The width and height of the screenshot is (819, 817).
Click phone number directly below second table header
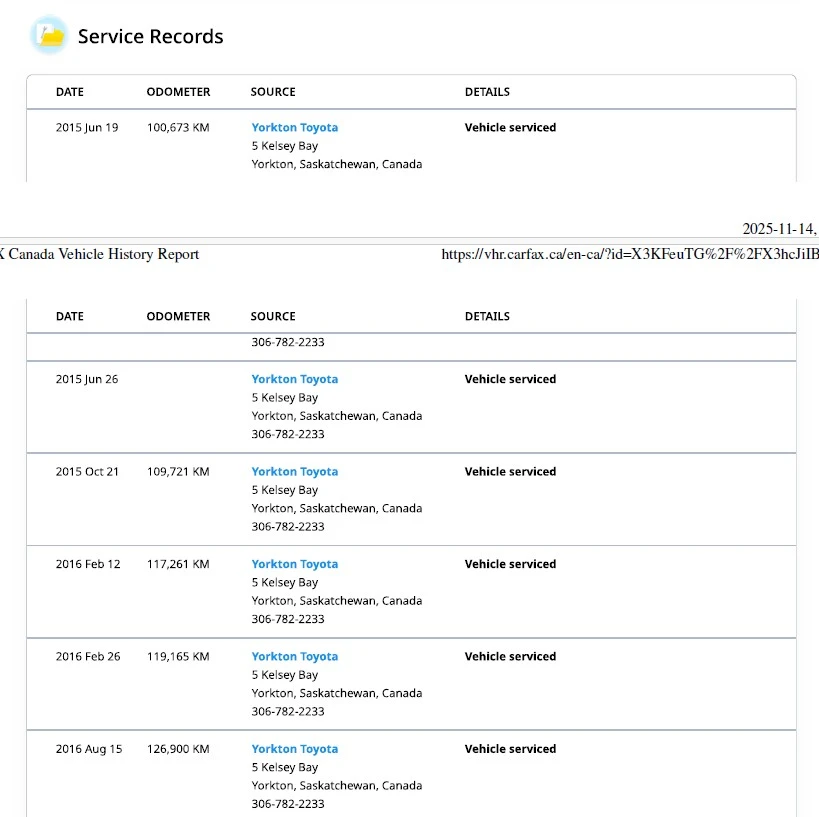click(x=288, y=342)
